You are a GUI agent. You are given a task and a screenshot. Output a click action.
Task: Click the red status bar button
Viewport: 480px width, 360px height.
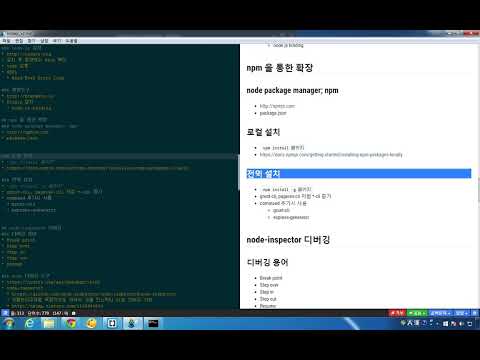click(x=397, y=313)
